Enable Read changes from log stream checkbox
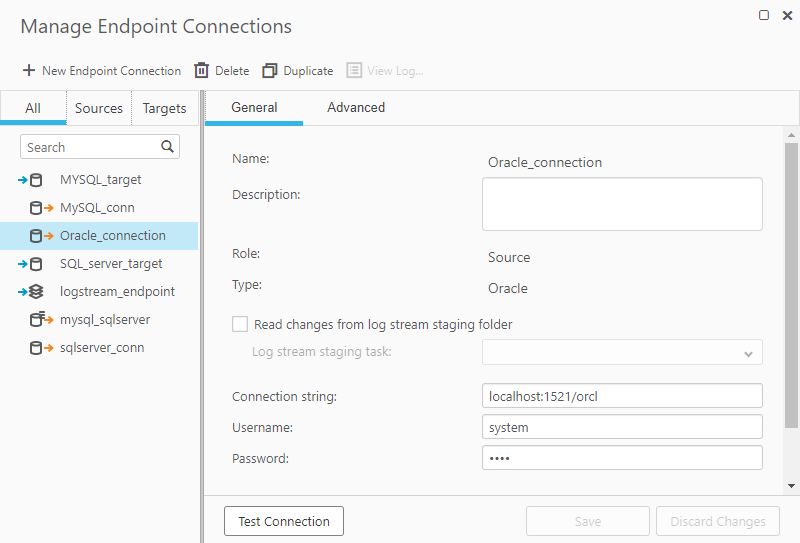Screen dimensions: 800x543 (x=240, y=324)
